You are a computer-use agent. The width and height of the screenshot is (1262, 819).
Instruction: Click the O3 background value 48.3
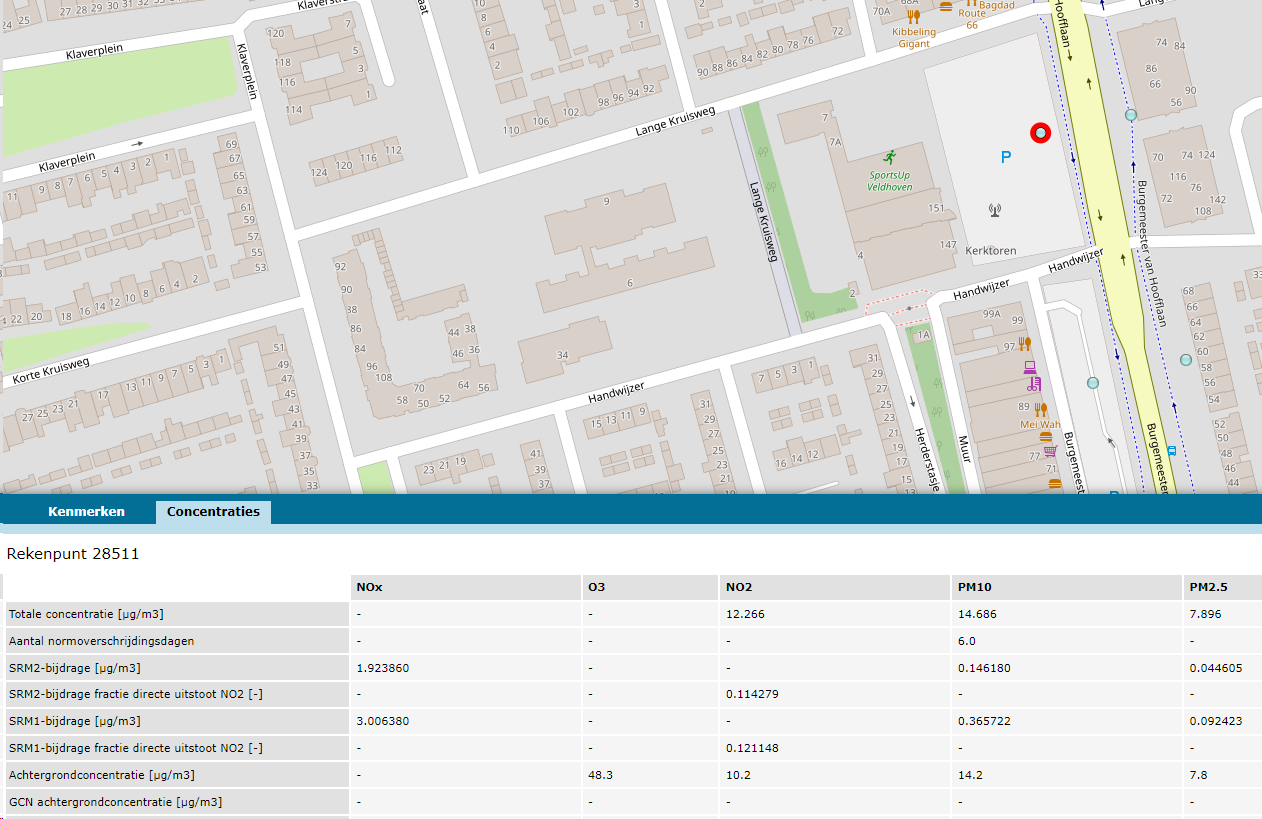point(601,775)
